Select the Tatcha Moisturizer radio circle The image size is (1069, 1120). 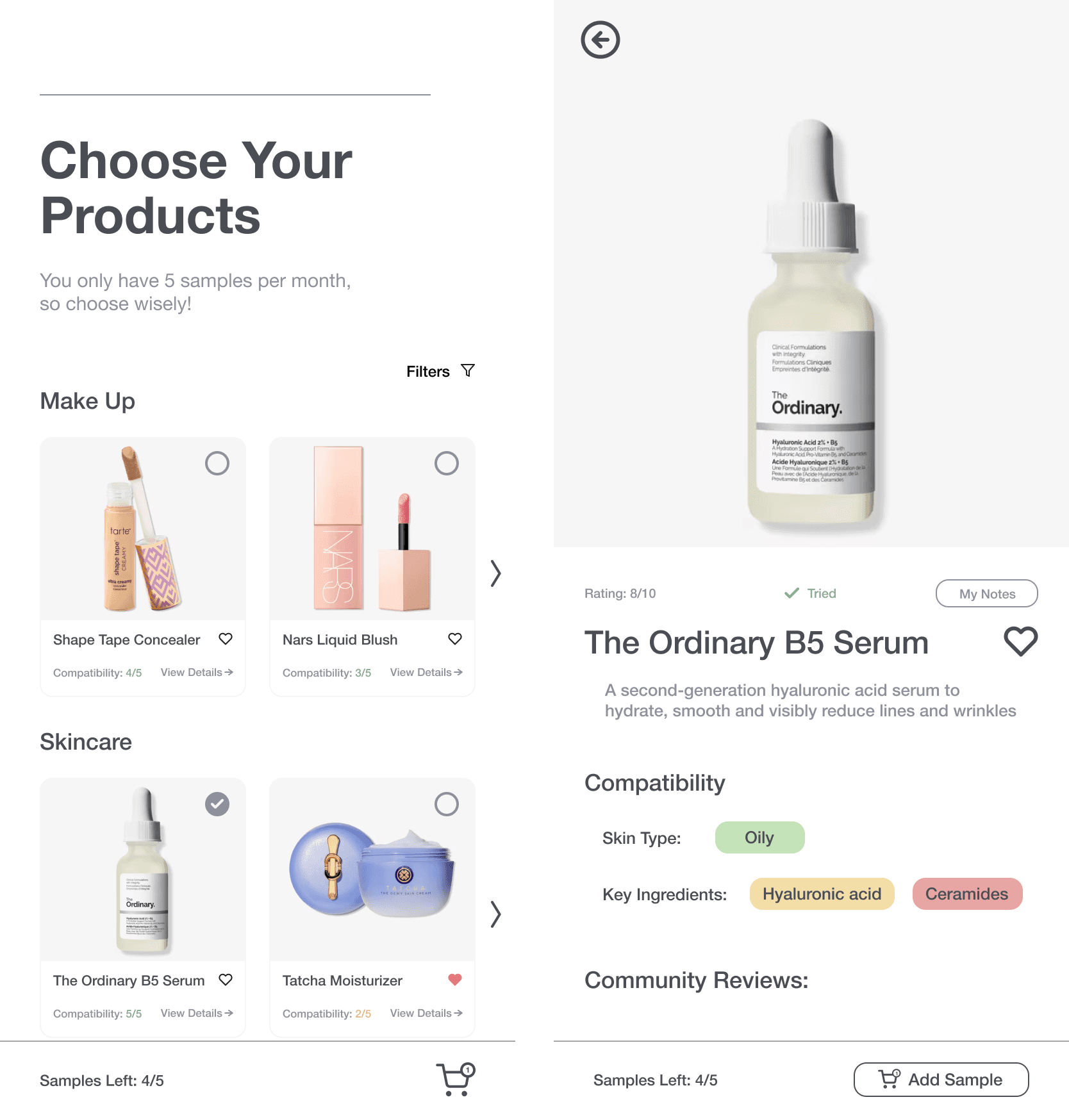[447, 804]
